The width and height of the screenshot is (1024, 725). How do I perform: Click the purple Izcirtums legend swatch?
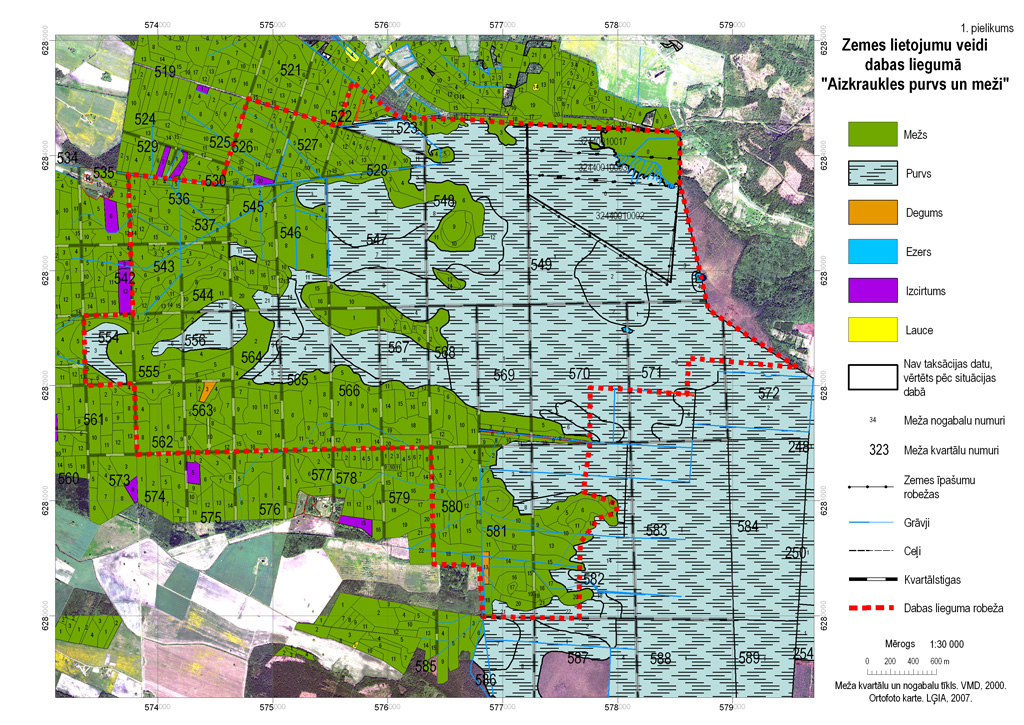872,290
